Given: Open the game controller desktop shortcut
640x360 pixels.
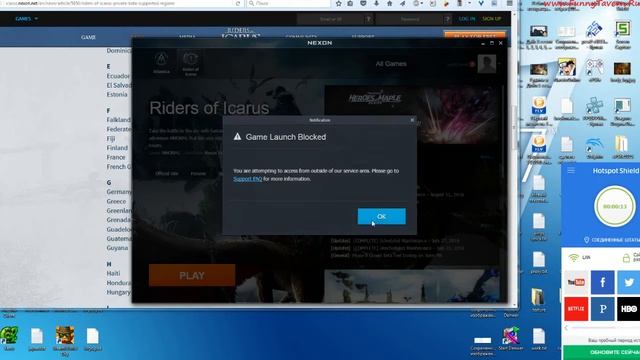Looking at the screenshot, I should (594, 69).
